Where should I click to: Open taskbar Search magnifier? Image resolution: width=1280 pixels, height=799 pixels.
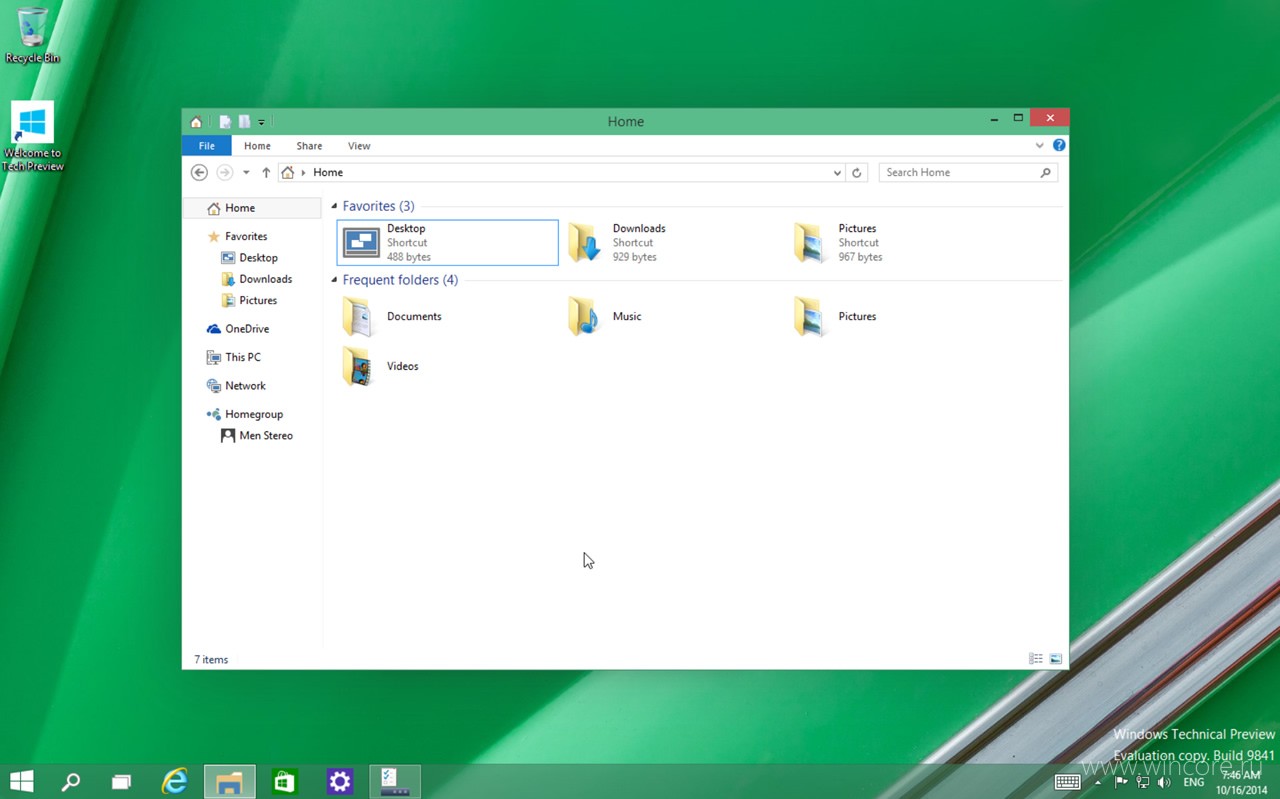coord(71,782)
